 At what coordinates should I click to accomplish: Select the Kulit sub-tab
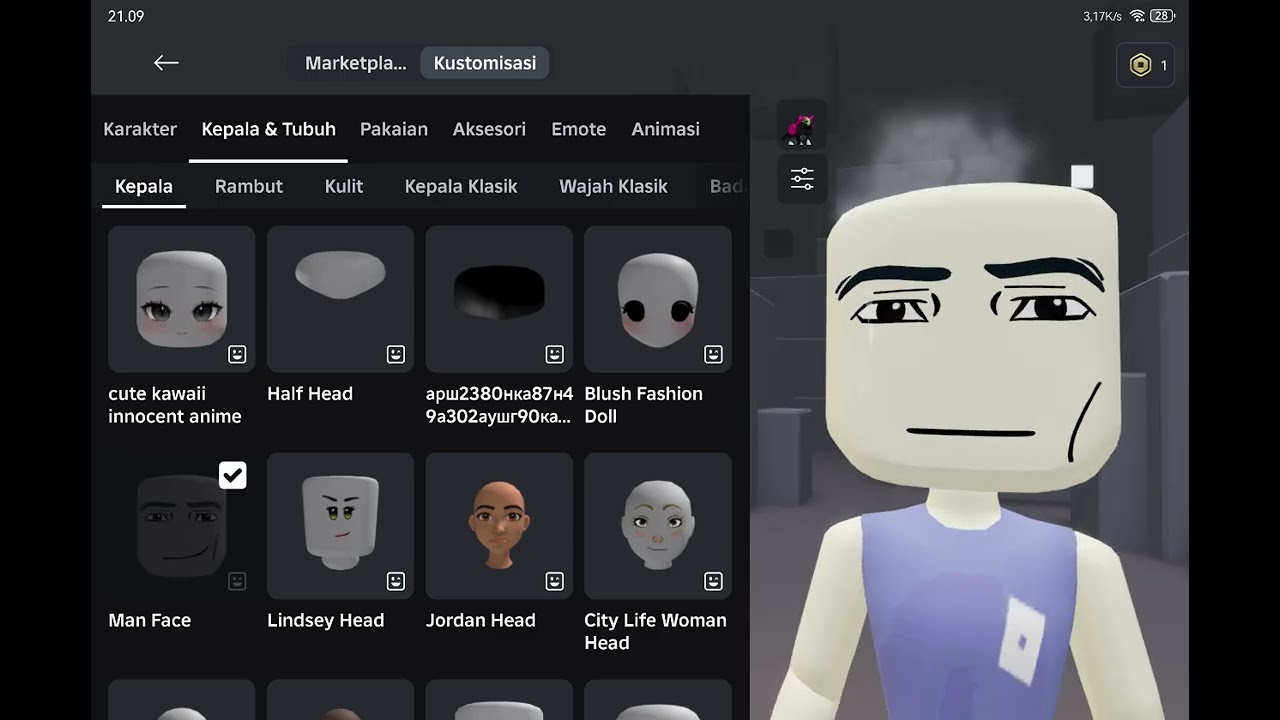click(x=344, y=186)
